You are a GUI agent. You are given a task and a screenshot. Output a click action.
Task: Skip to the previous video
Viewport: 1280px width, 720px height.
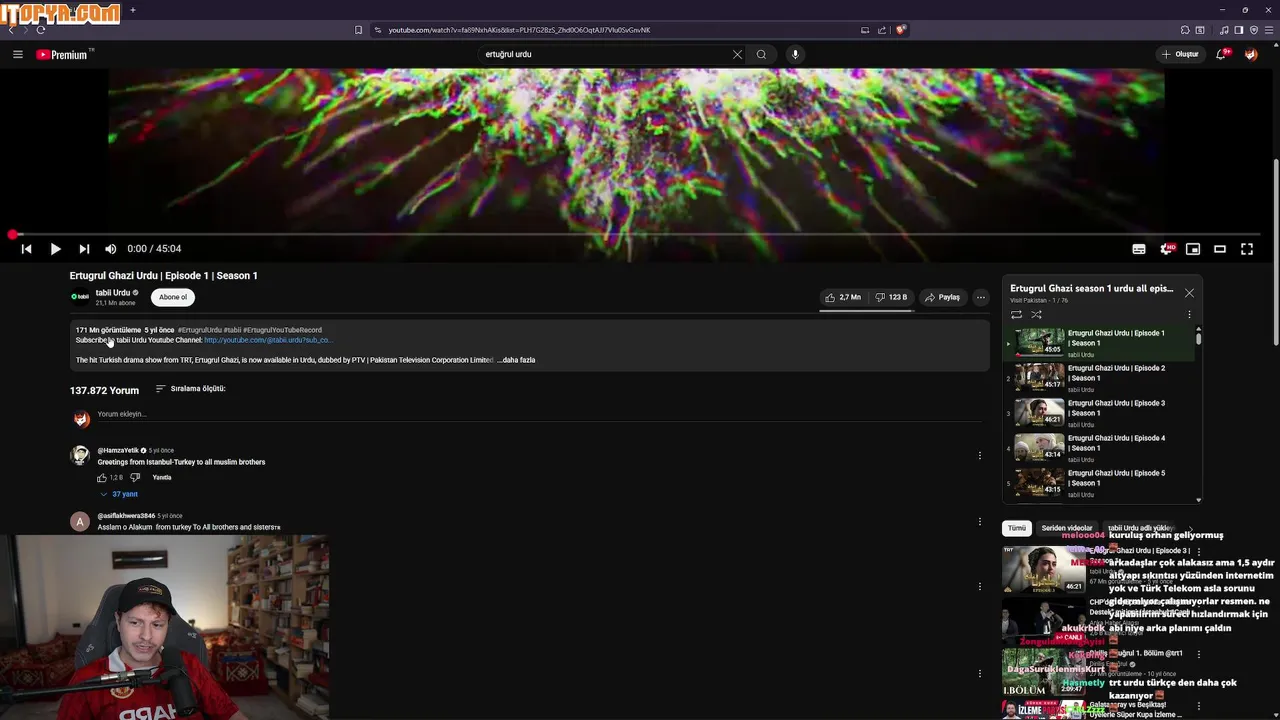26,249
